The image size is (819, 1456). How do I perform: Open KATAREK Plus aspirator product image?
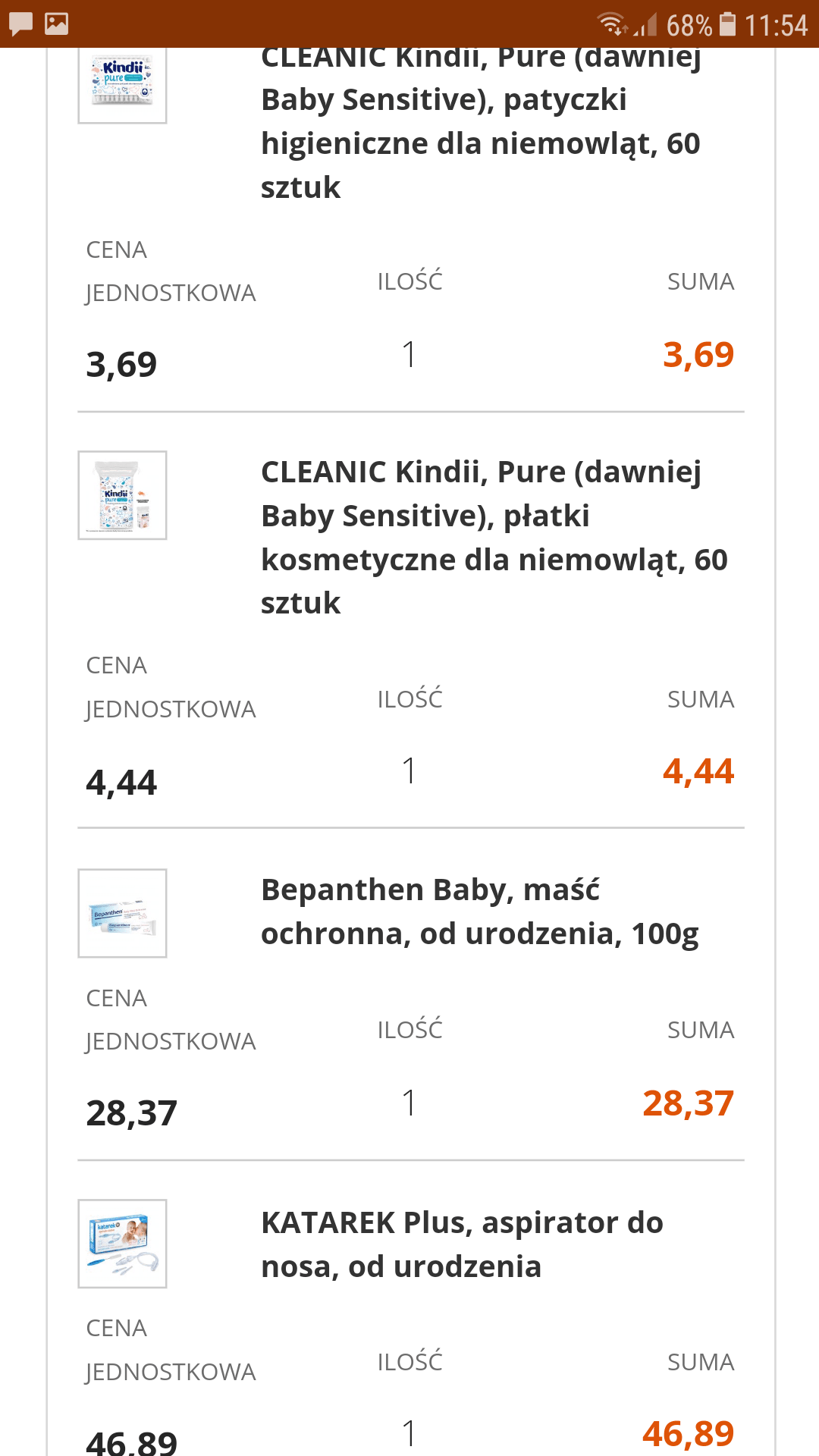pos(122,1244)
